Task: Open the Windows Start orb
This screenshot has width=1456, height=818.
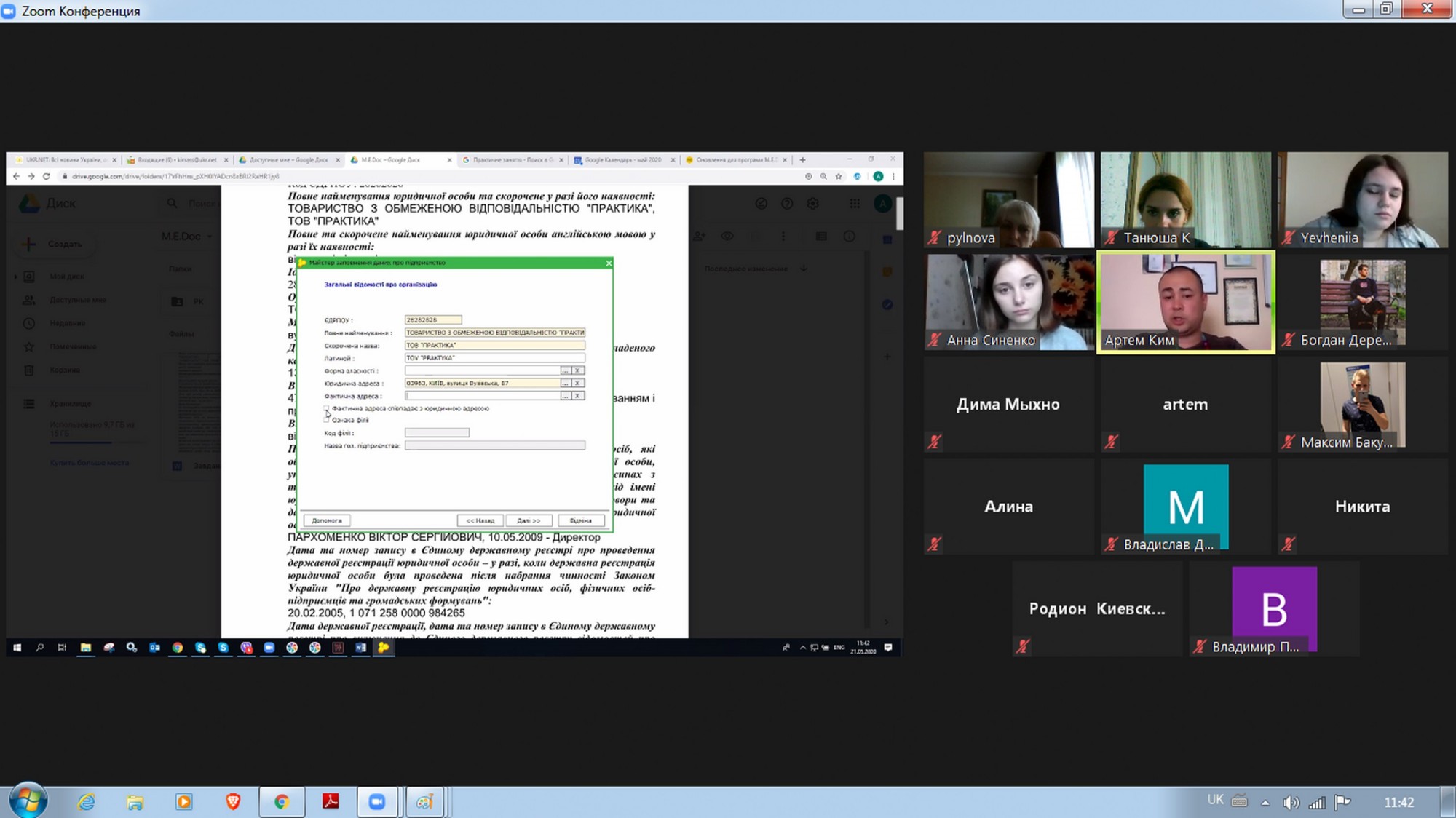Action: [28, 801]
